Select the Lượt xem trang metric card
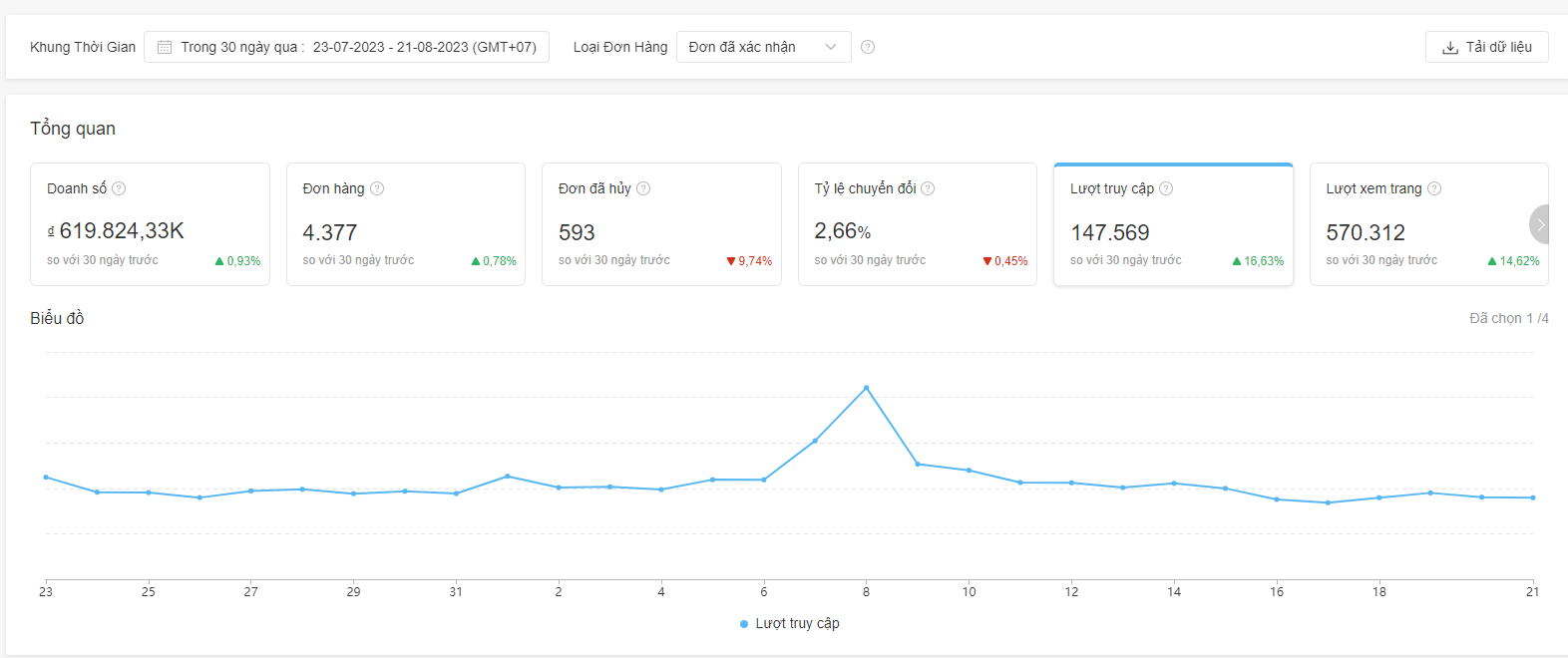Screen dimensions: 1568x658 point(1428,224)
